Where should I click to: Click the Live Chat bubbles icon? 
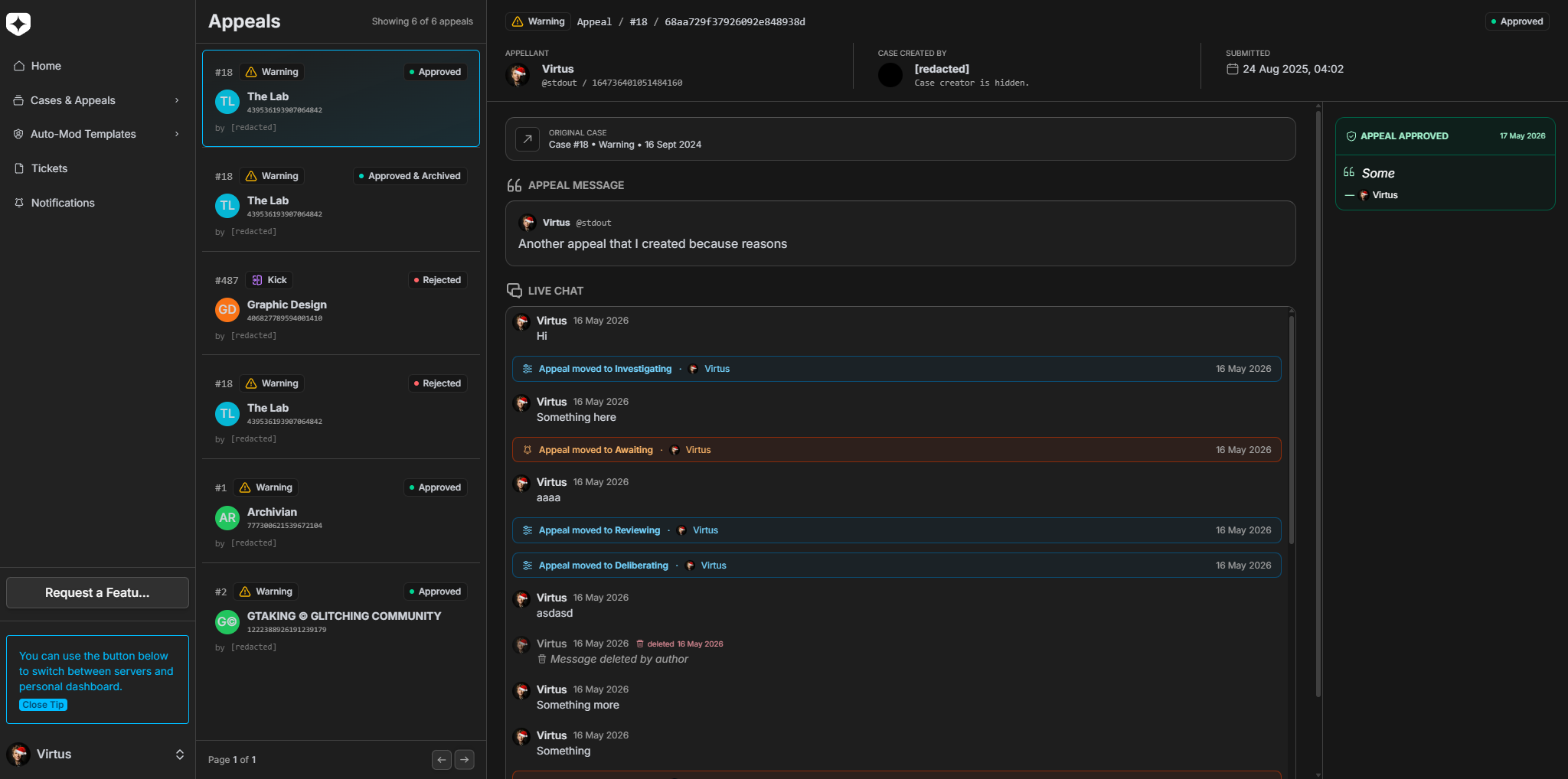coord(514,291)
